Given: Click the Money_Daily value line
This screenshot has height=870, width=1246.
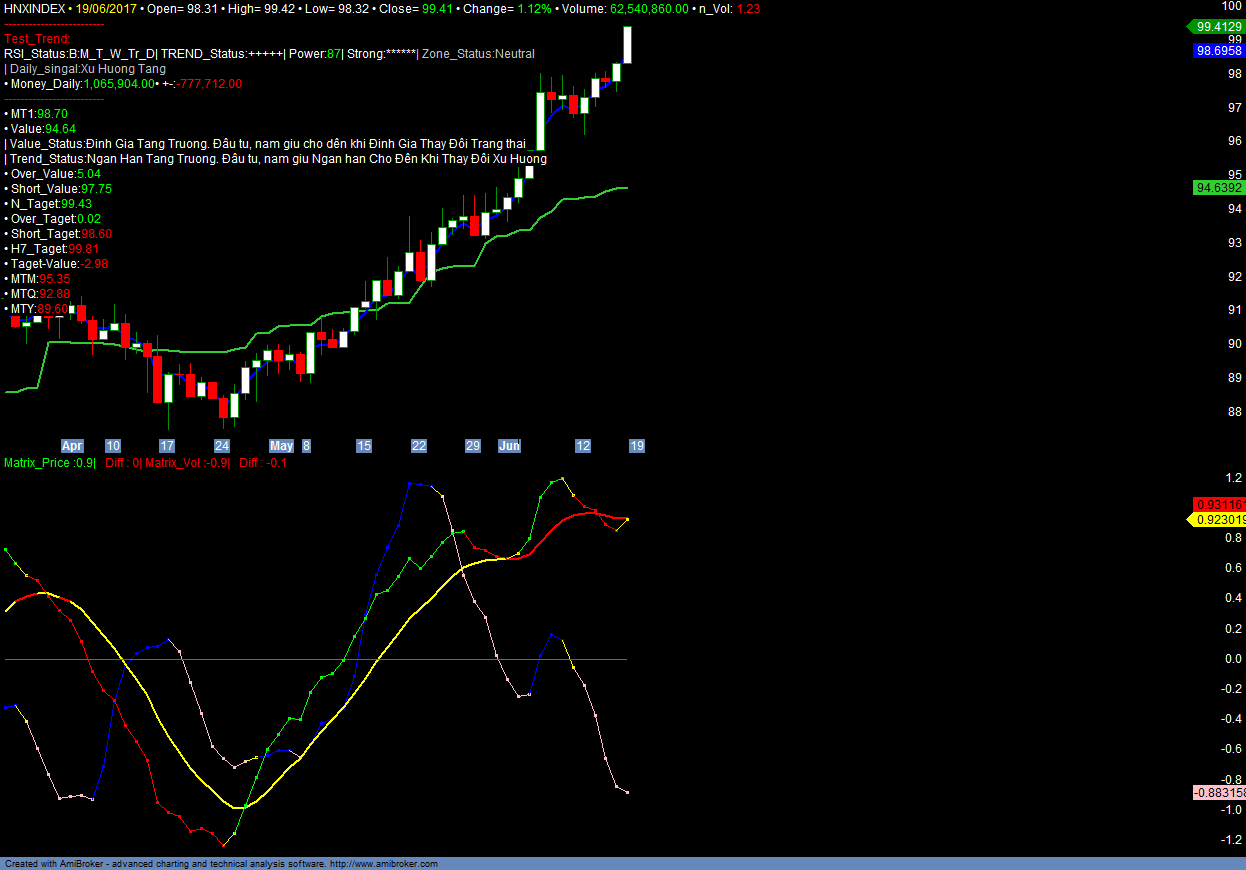Looking at the screenshot, I should (x=123, y=84).
